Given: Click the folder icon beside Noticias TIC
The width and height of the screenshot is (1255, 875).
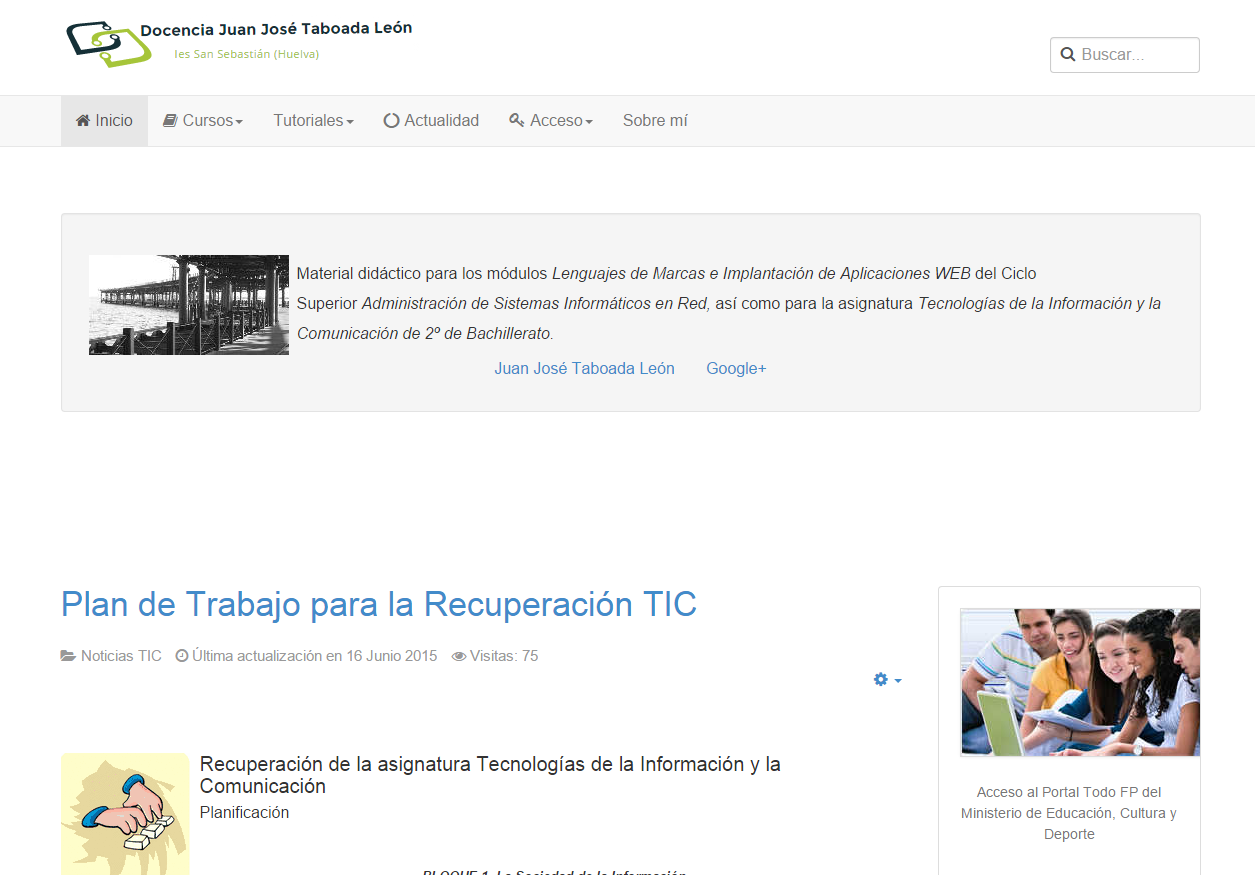Looking at the screenshot, I should [x=68, y=656].
